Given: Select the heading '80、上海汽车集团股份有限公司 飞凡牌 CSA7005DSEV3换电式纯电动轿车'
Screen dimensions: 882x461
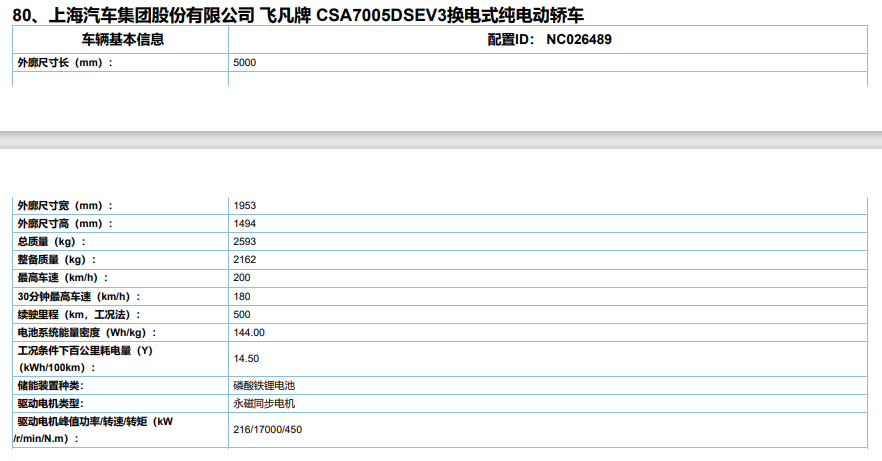Looking at the screenshot, I should (x=298, y=15).
